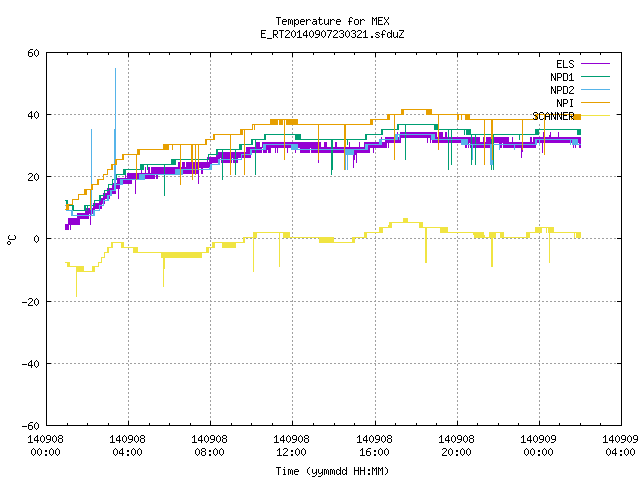
Task: Click the filename subtitle E_RT20140907230321.sfduZ
Action: (332, 34)
